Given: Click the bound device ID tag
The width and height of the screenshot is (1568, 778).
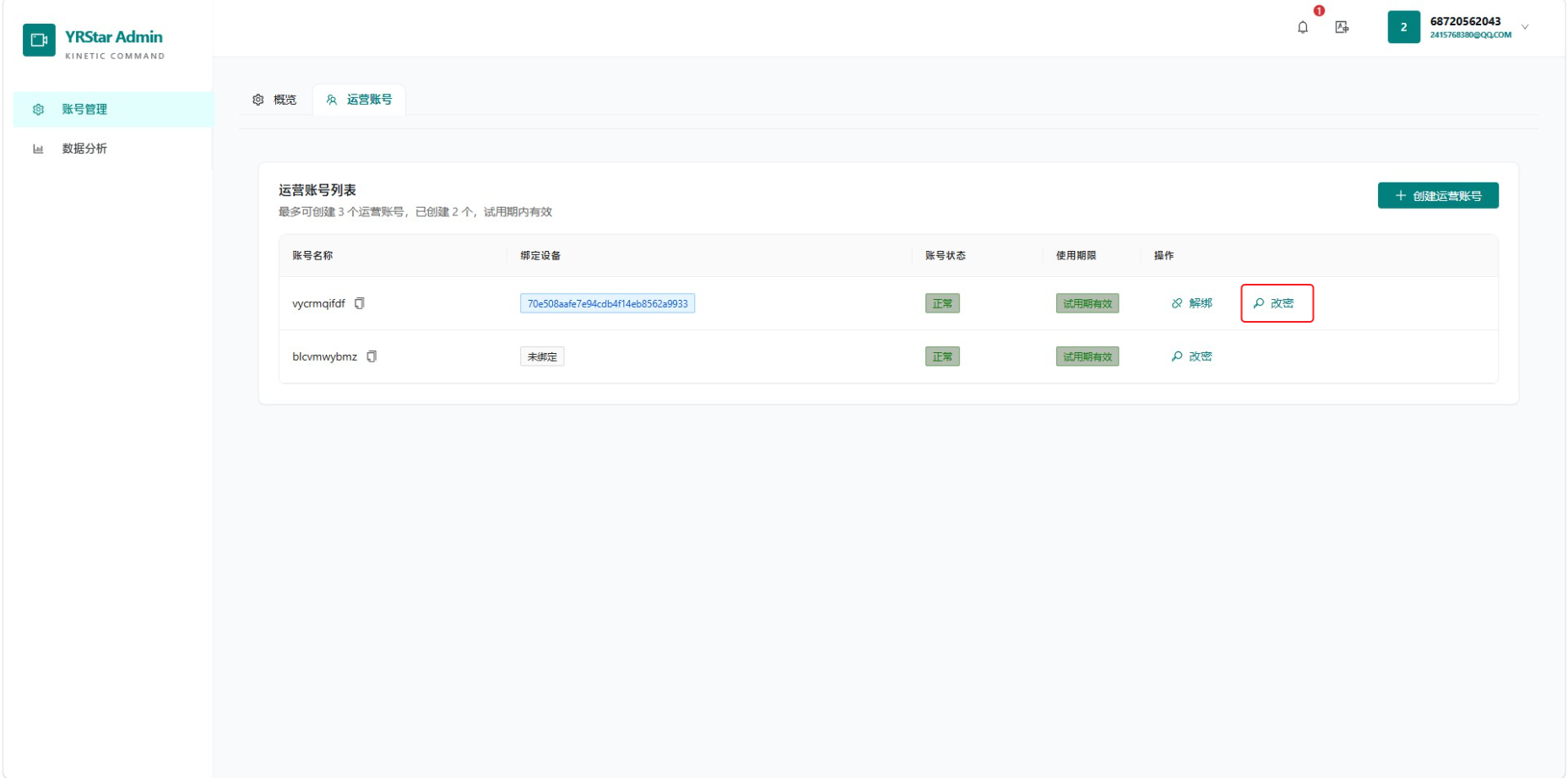Looking at the screenshot, I should tap(607, 303).
